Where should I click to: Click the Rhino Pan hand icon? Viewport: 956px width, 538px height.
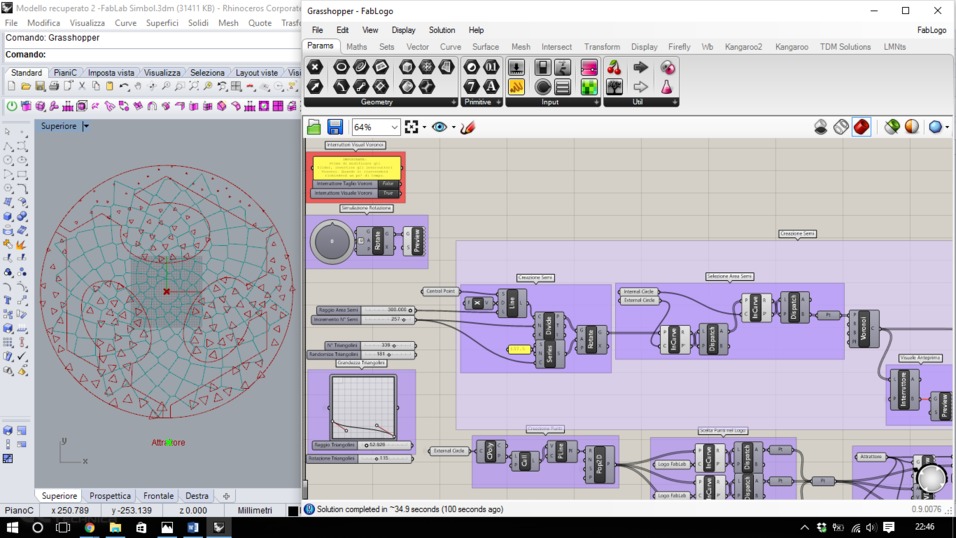[x=138, y=87]
